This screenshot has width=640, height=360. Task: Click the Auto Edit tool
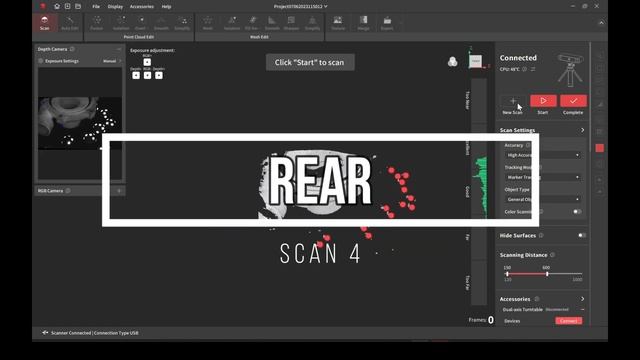coord(70,23)
